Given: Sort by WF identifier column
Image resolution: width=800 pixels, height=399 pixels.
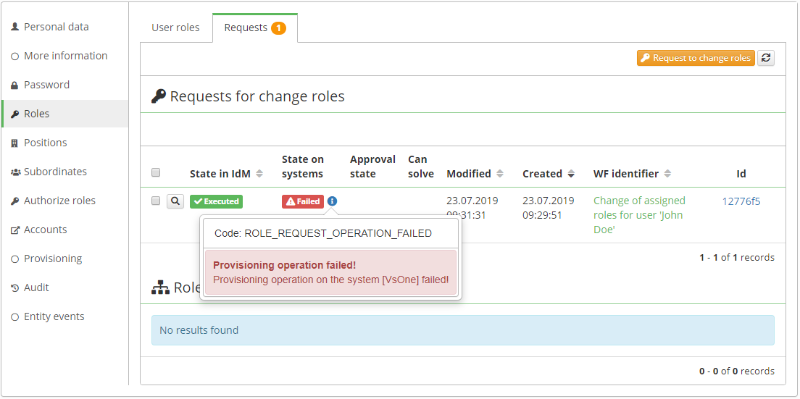Looking at the screenshot, I should coord(632,174).
